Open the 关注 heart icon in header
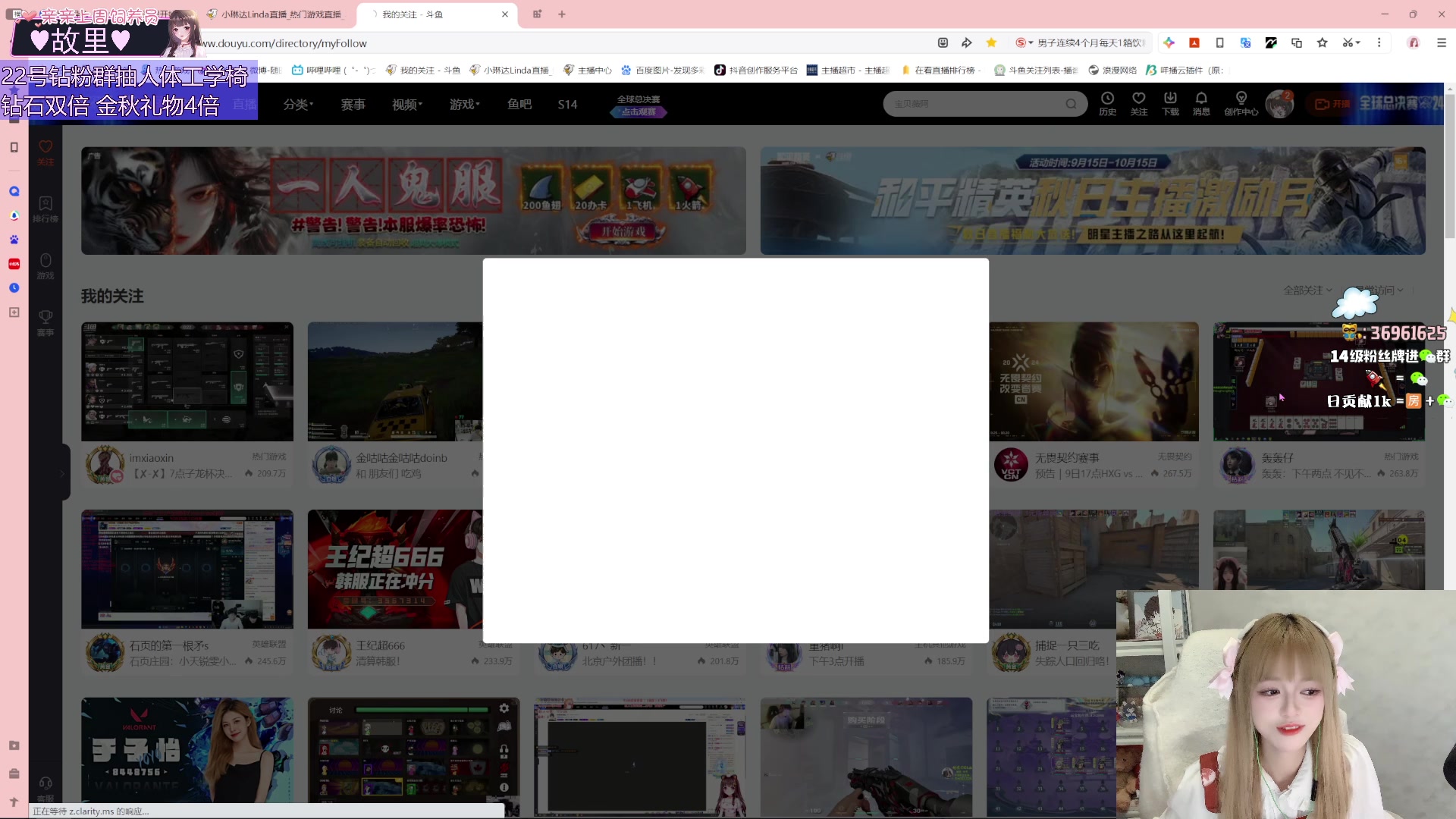The image size is (1456, 819). [x=1138, y=103]
